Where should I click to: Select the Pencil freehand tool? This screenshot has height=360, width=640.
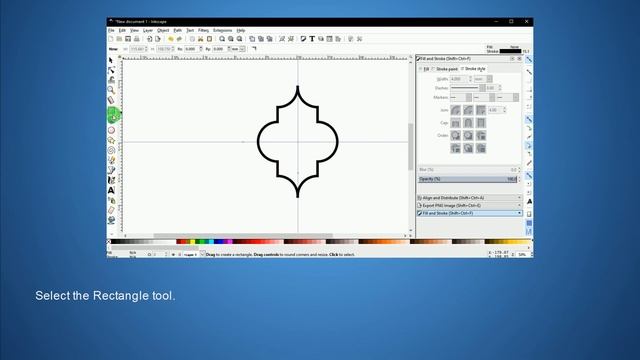coord(111,160)
